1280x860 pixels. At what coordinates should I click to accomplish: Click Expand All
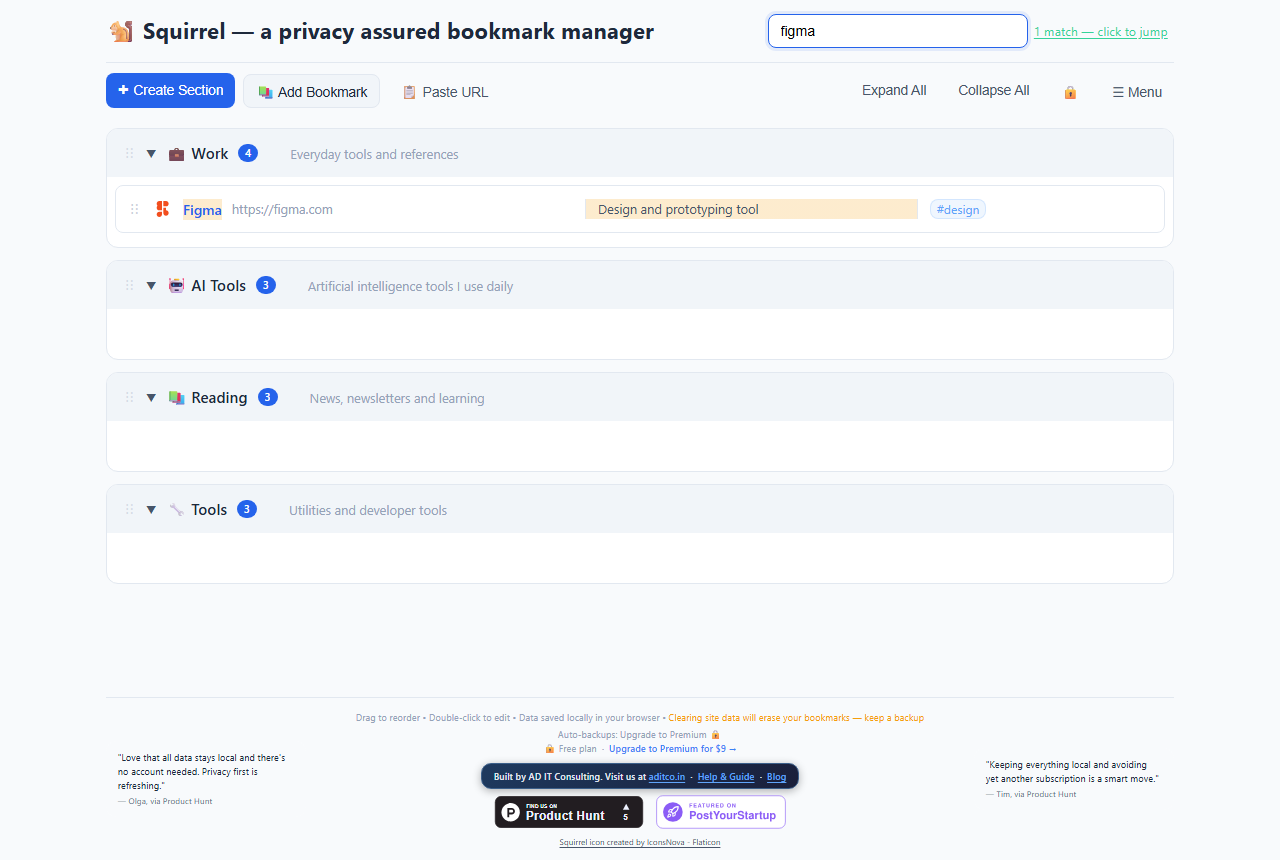coord(894,90)
